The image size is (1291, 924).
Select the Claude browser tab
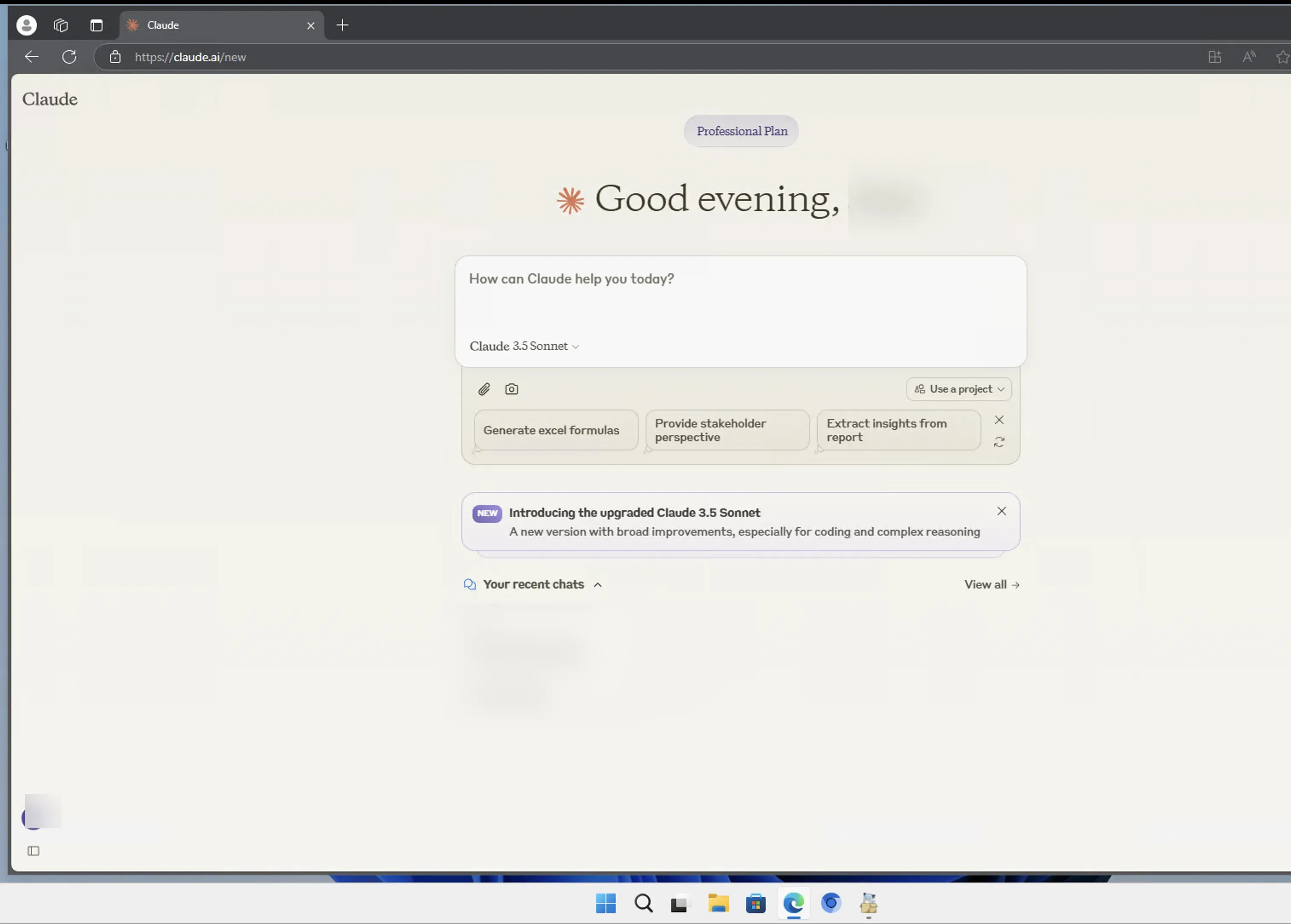[221, 25]
